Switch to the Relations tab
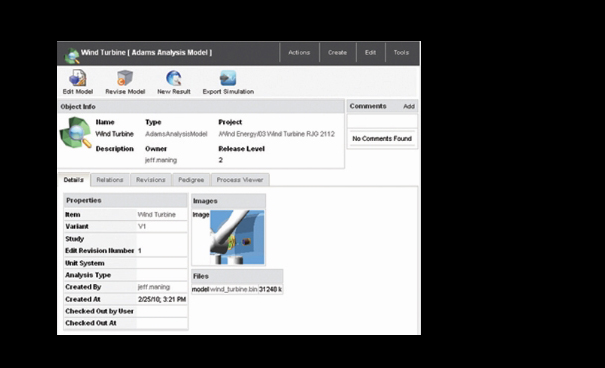605x368 pixels. (x=110, y=180)
